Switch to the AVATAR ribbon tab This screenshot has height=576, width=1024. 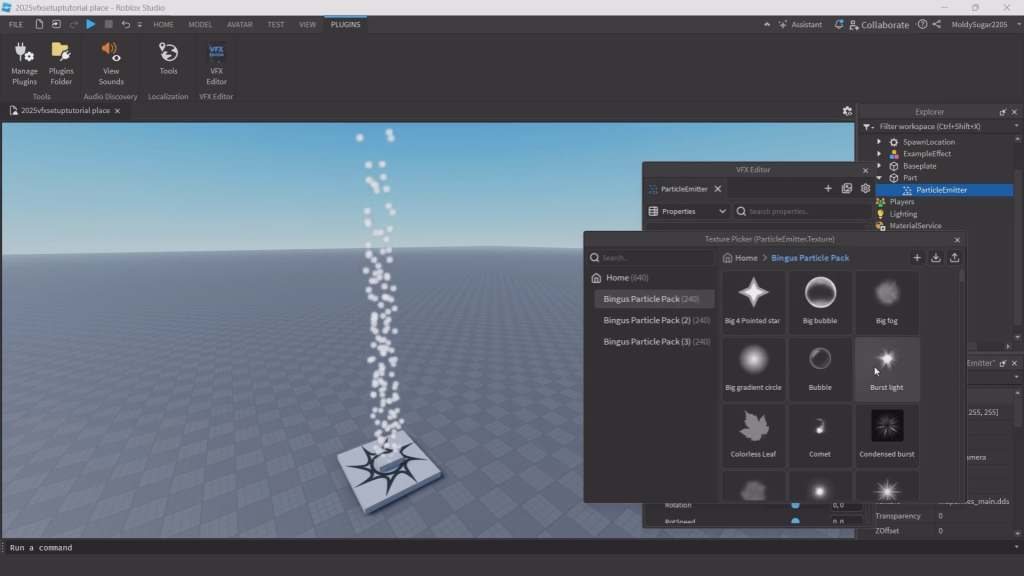click(240, 24)
